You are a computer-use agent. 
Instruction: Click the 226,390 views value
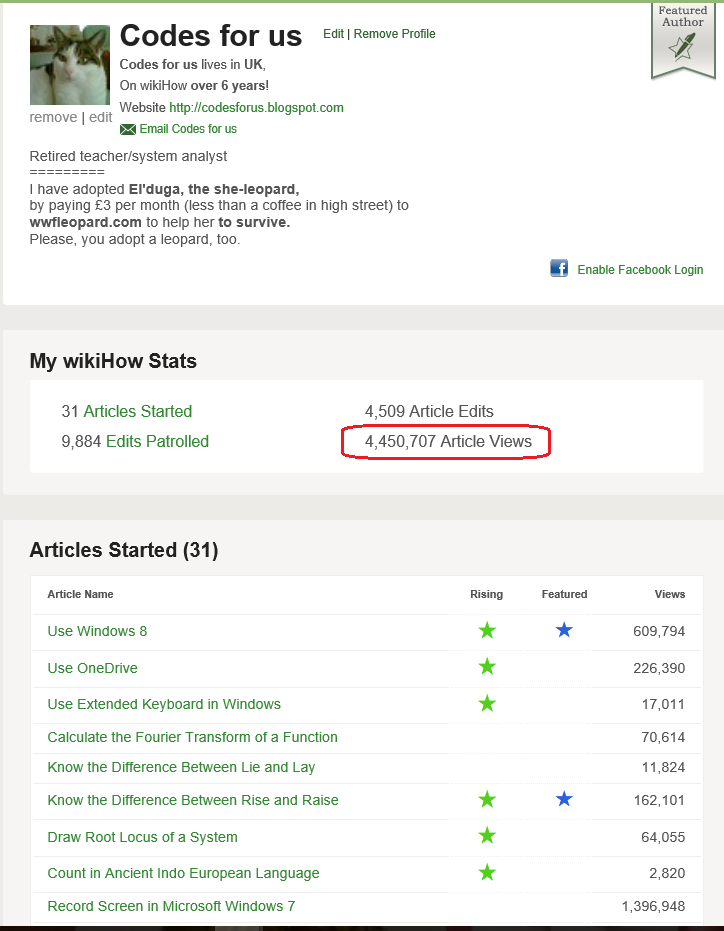659,668
